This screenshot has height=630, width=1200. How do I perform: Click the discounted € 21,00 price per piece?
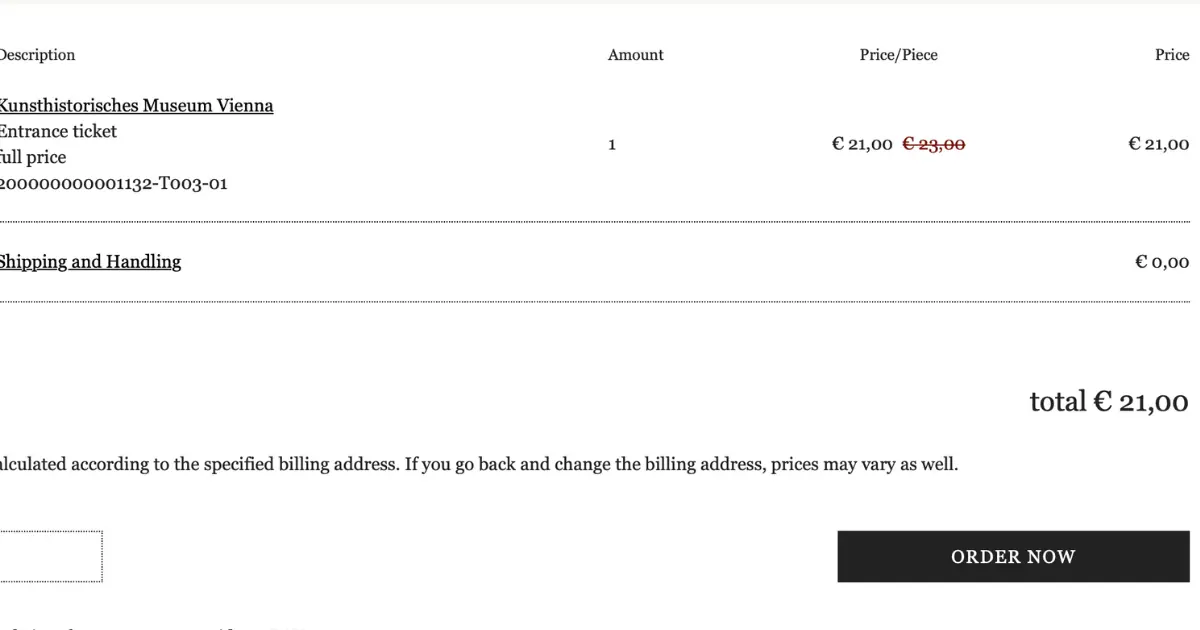(x=862, y=144)
